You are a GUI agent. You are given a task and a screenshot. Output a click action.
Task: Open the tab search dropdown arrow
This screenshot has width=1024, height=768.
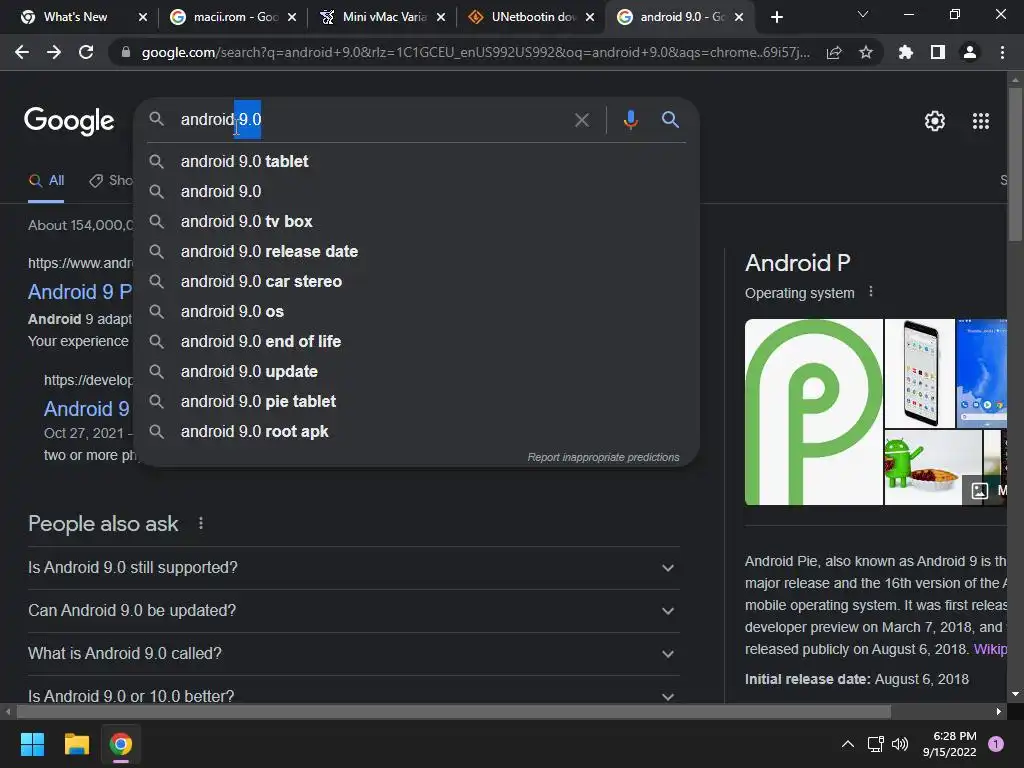point(863,14)
